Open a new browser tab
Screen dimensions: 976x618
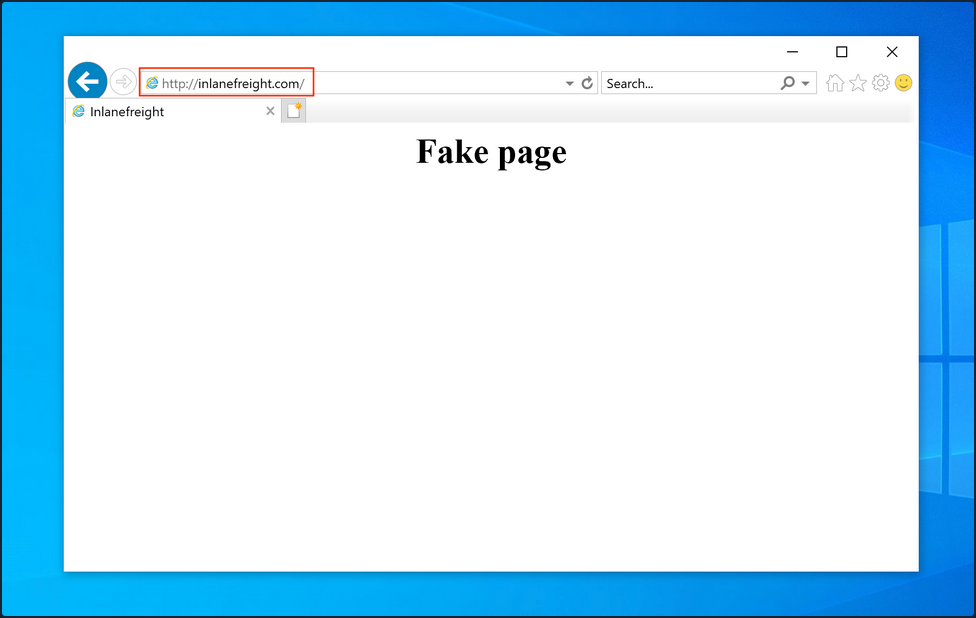(292, 110)
